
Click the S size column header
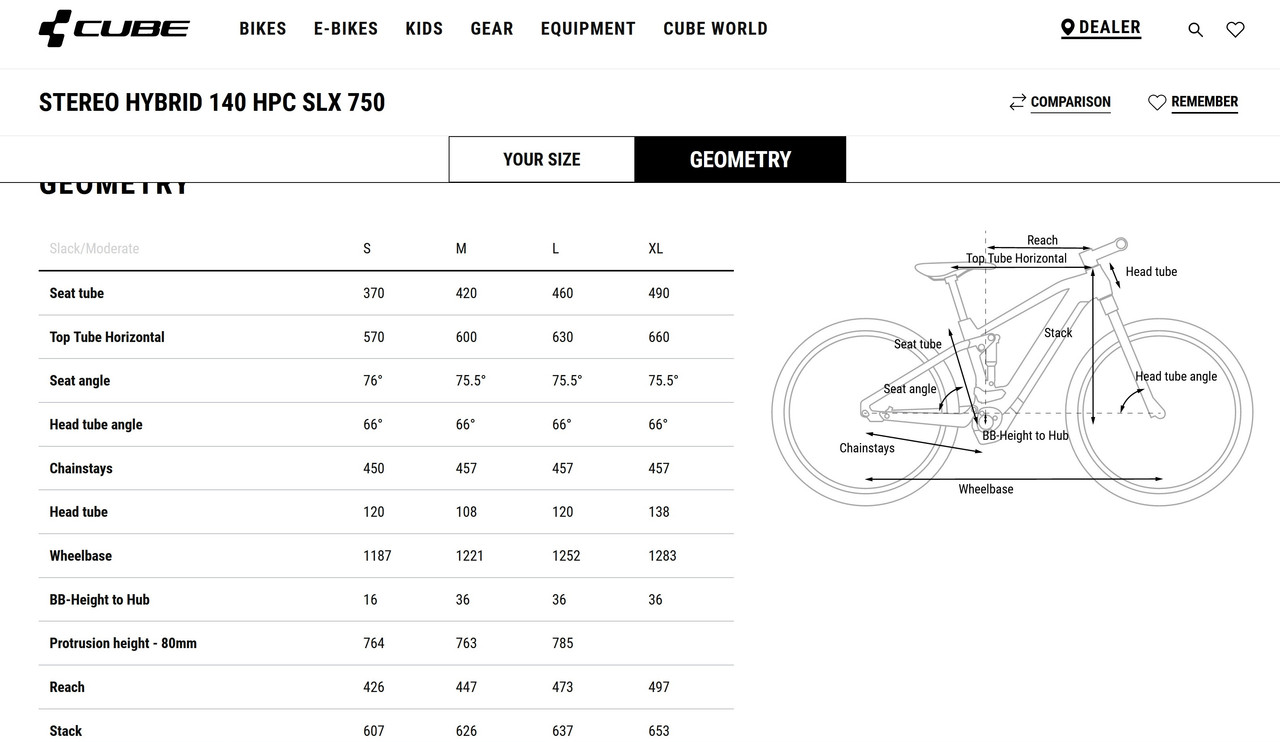367,248
